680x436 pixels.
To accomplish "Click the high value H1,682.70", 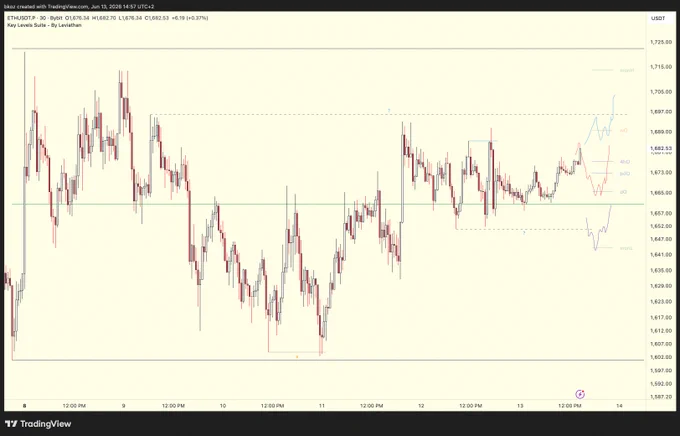I will pos(104,18).
